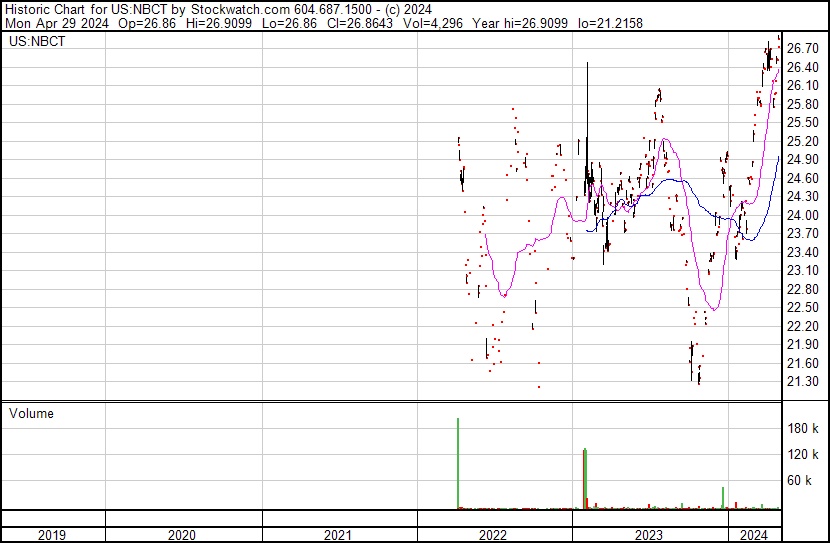Click the 22.20 price label

tap(803, 326)
